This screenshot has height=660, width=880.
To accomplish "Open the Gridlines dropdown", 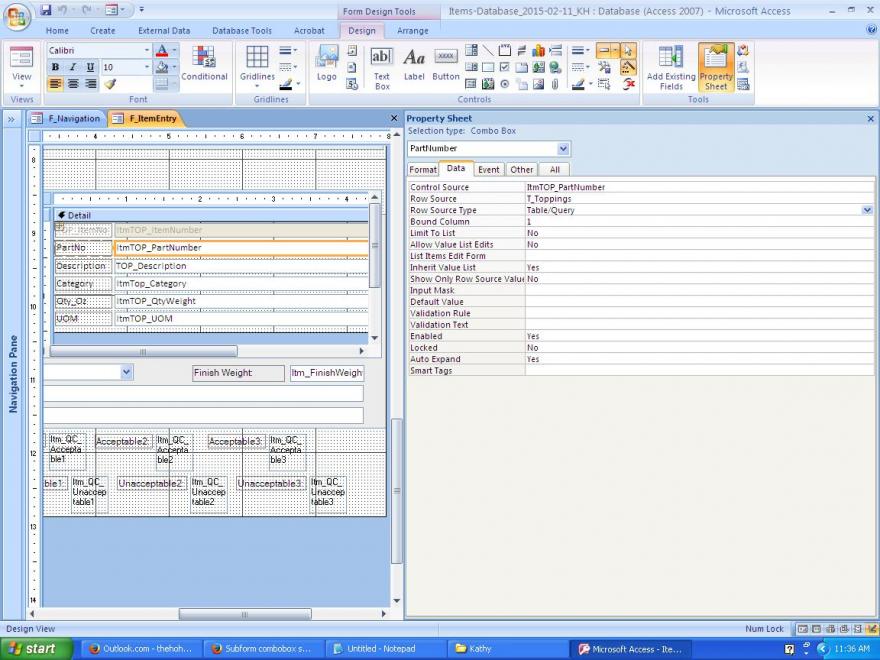I will [257, 86].
